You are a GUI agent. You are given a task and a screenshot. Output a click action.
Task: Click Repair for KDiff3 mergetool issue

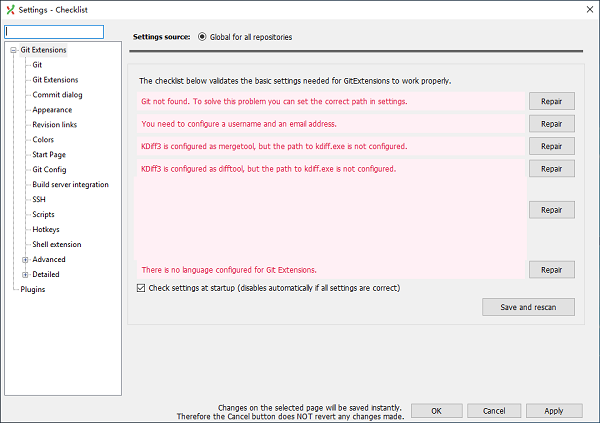(551, 146)
